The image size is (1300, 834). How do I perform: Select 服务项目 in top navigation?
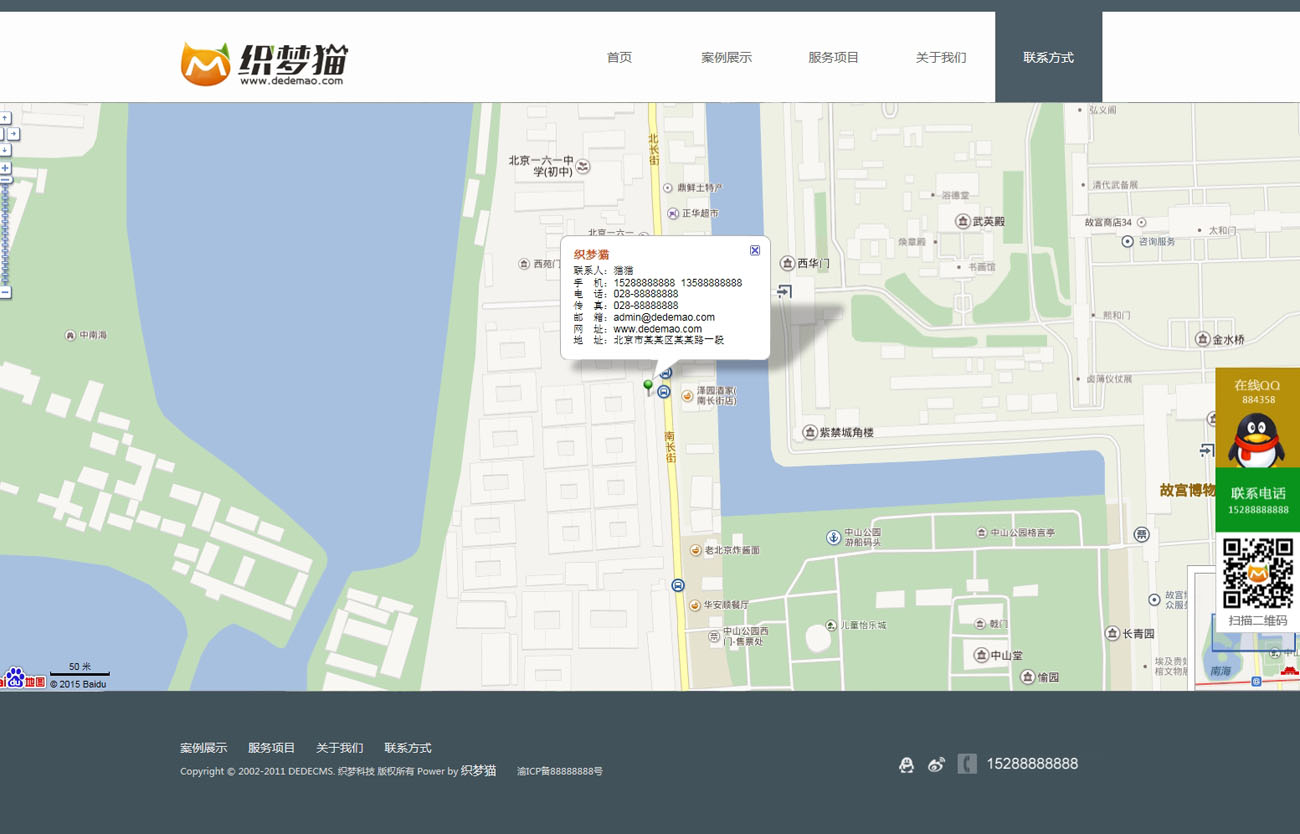coord(833,58)
